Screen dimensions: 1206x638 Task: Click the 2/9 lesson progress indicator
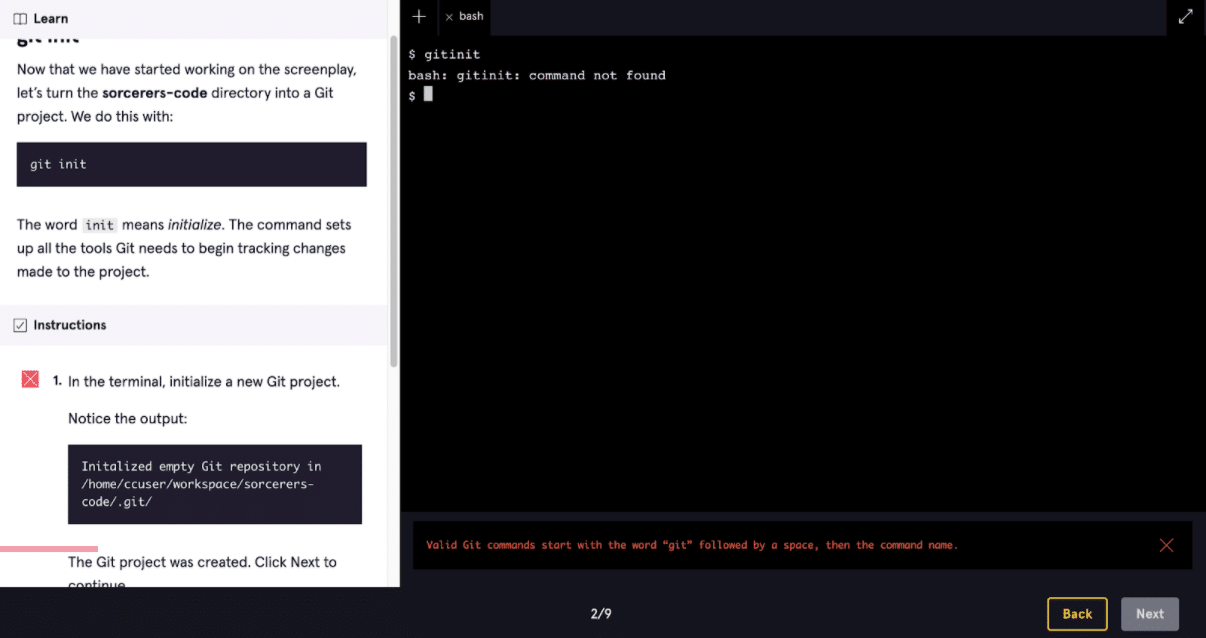[x=601, y=614]
